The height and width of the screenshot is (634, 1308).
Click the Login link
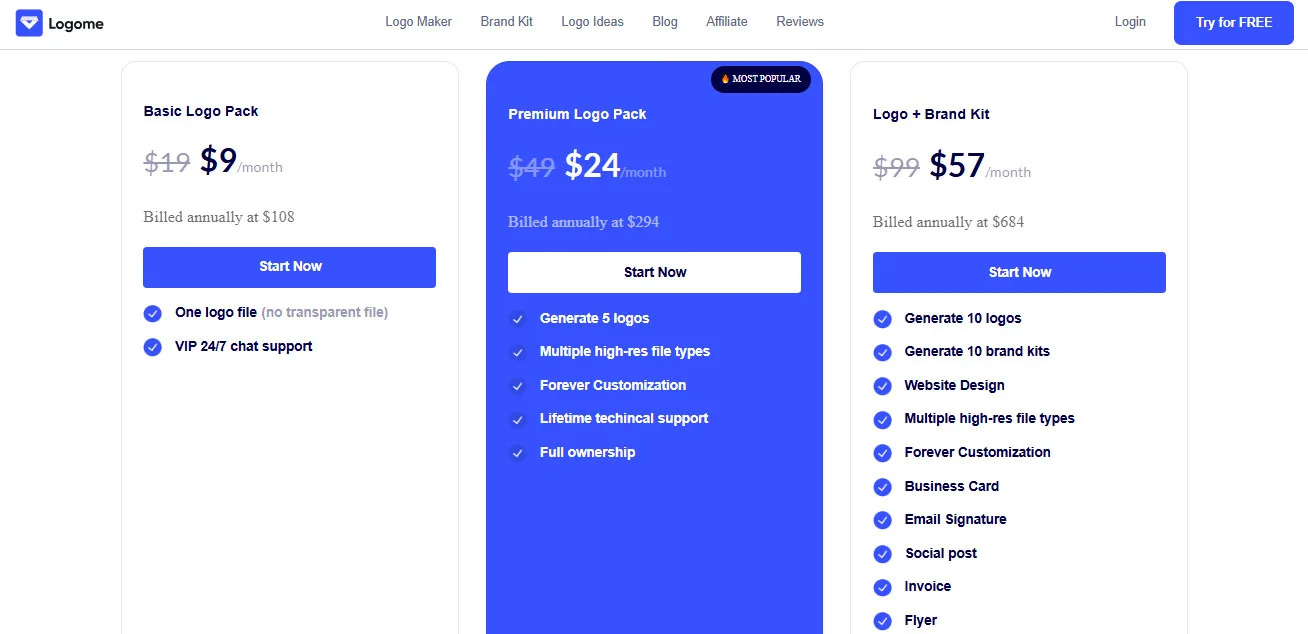1130,21
